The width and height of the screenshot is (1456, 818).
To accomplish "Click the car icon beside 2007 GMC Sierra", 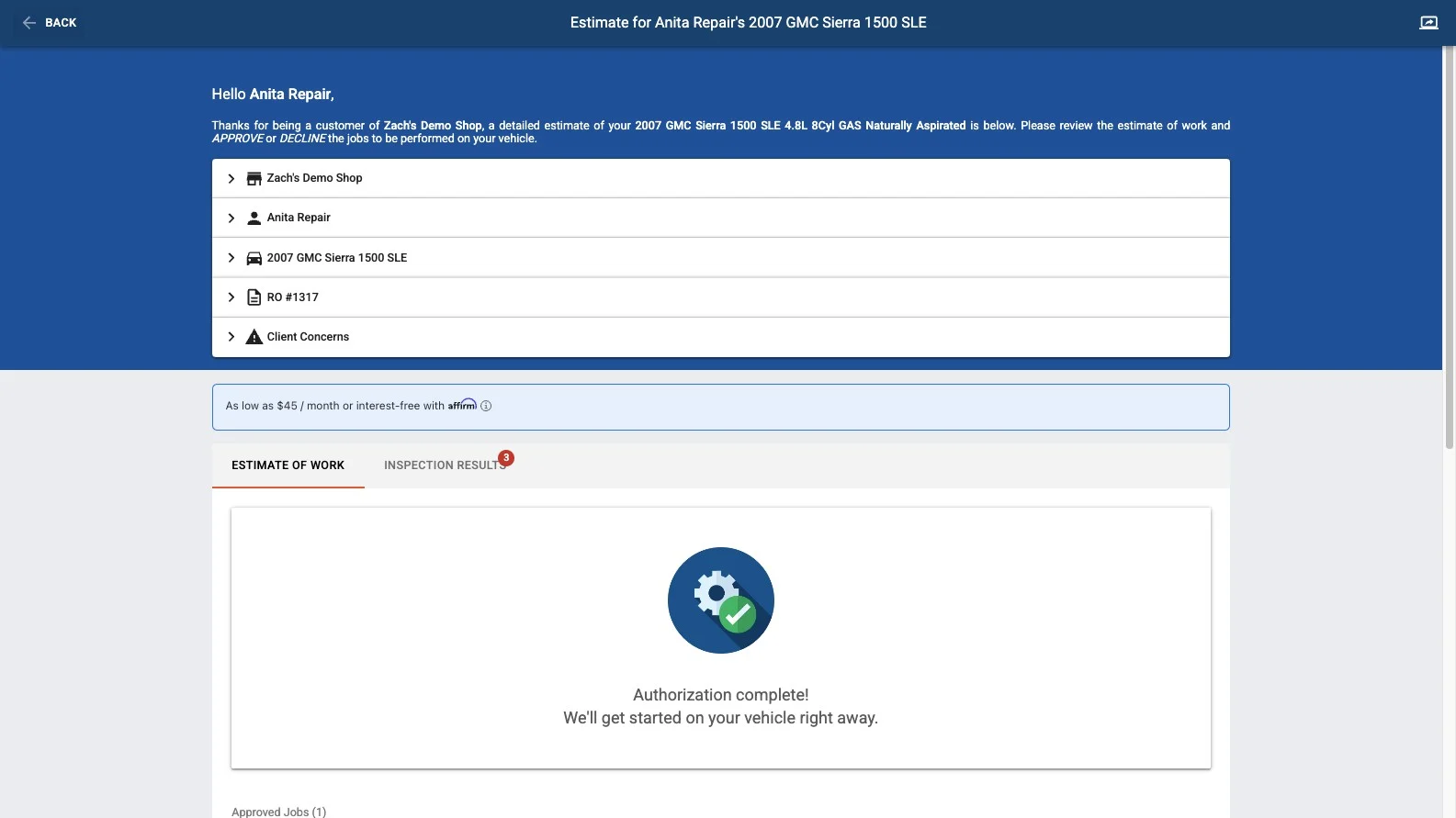I will 254,258.
